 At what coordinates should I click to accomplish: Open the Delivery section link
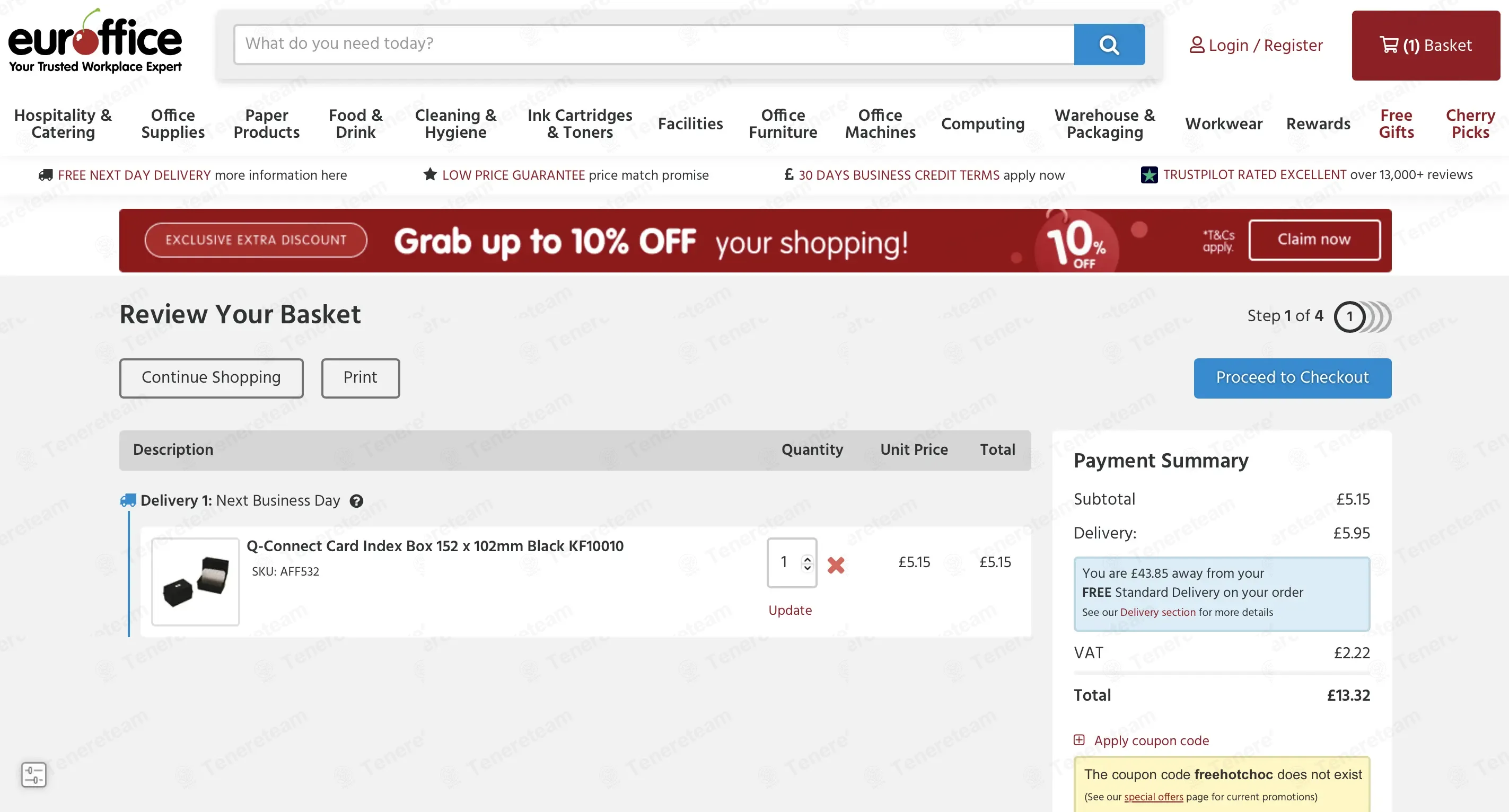[x=1157, y=612]
